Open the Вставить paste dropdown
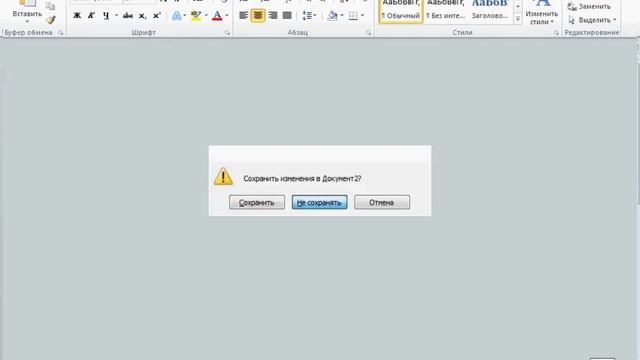Viewport: 640px width, 360px height. click(27, 21)
